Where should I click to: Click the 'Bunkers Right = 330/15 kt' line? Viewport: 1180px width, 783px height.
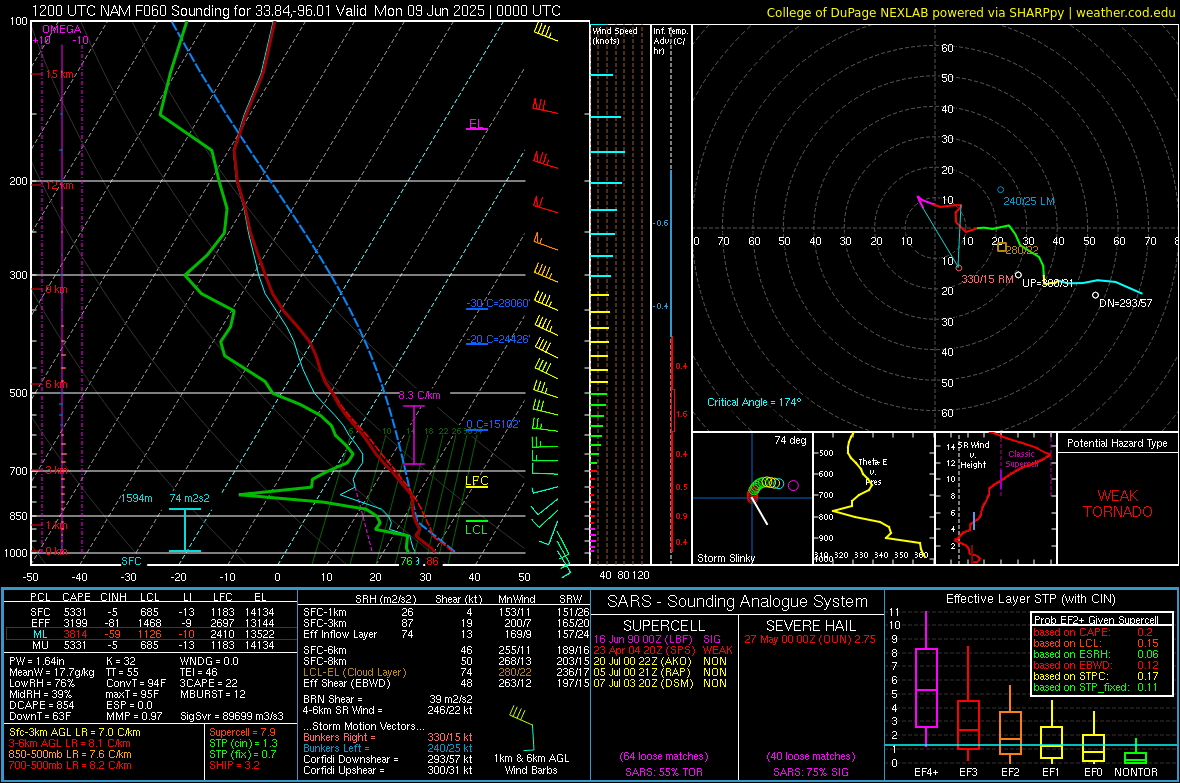click(x=387, y=737)
